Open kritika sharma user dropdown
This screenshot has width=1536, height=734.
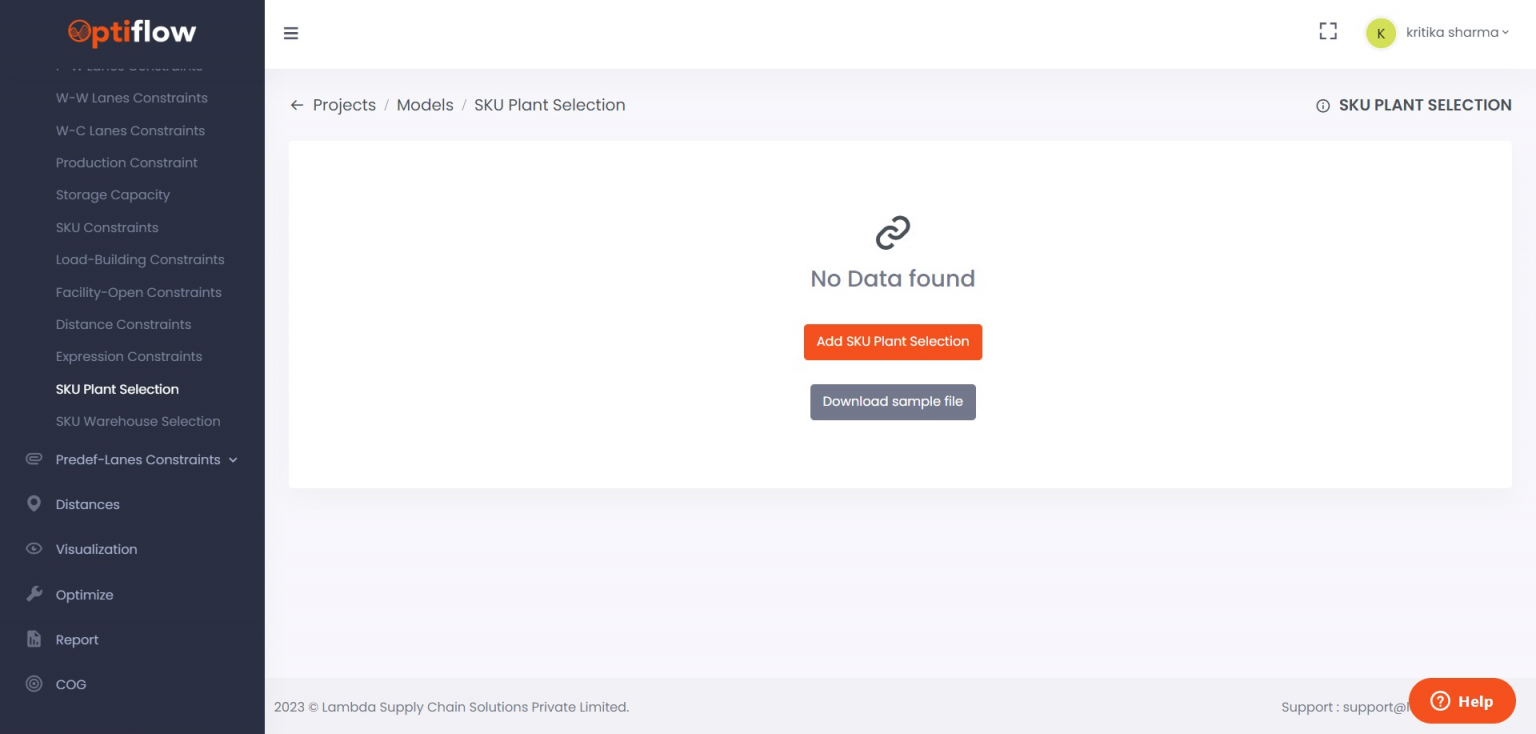click(x=1457, y=32)
